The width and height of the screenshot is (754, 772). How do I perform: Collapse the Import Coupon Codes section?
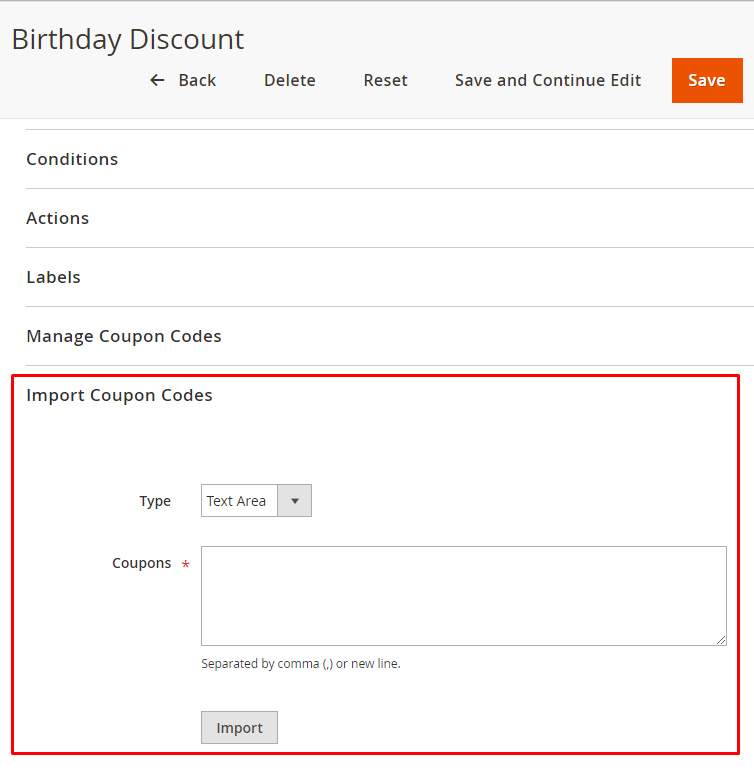[119, 395]
